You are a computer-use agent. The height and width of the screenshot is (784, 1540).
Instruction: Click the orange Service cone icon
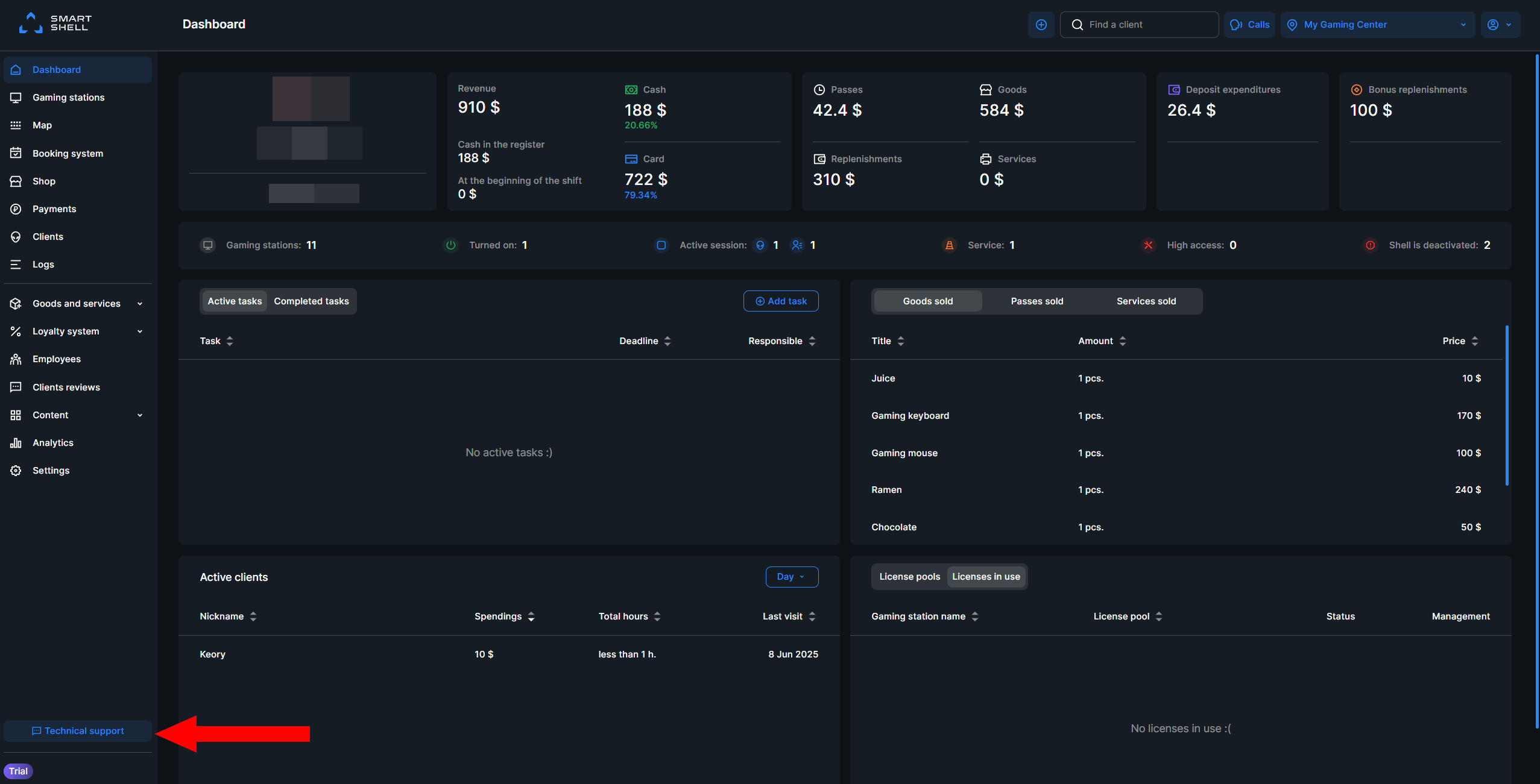[x=950, y=245]
